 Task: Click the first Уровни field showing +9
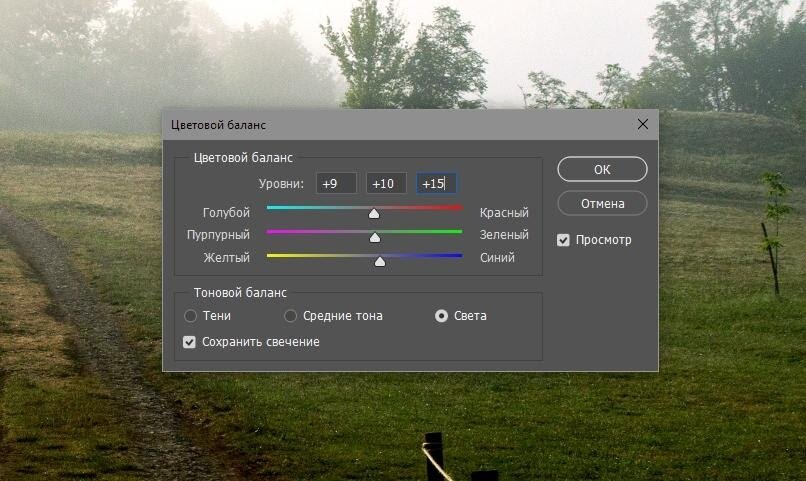[336, 183]
